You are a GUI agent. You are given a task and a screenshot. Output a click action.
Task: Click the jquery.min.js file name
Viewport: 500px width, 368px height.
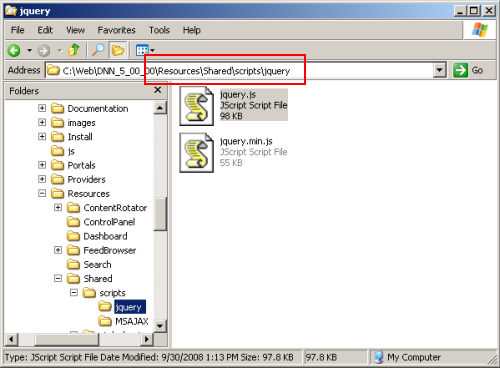[246, 141]
